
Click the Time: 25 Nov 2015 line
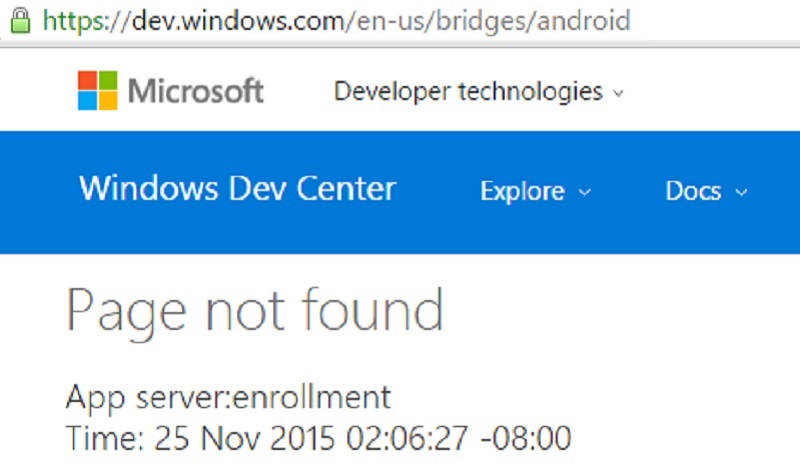(x=319, y=438)
